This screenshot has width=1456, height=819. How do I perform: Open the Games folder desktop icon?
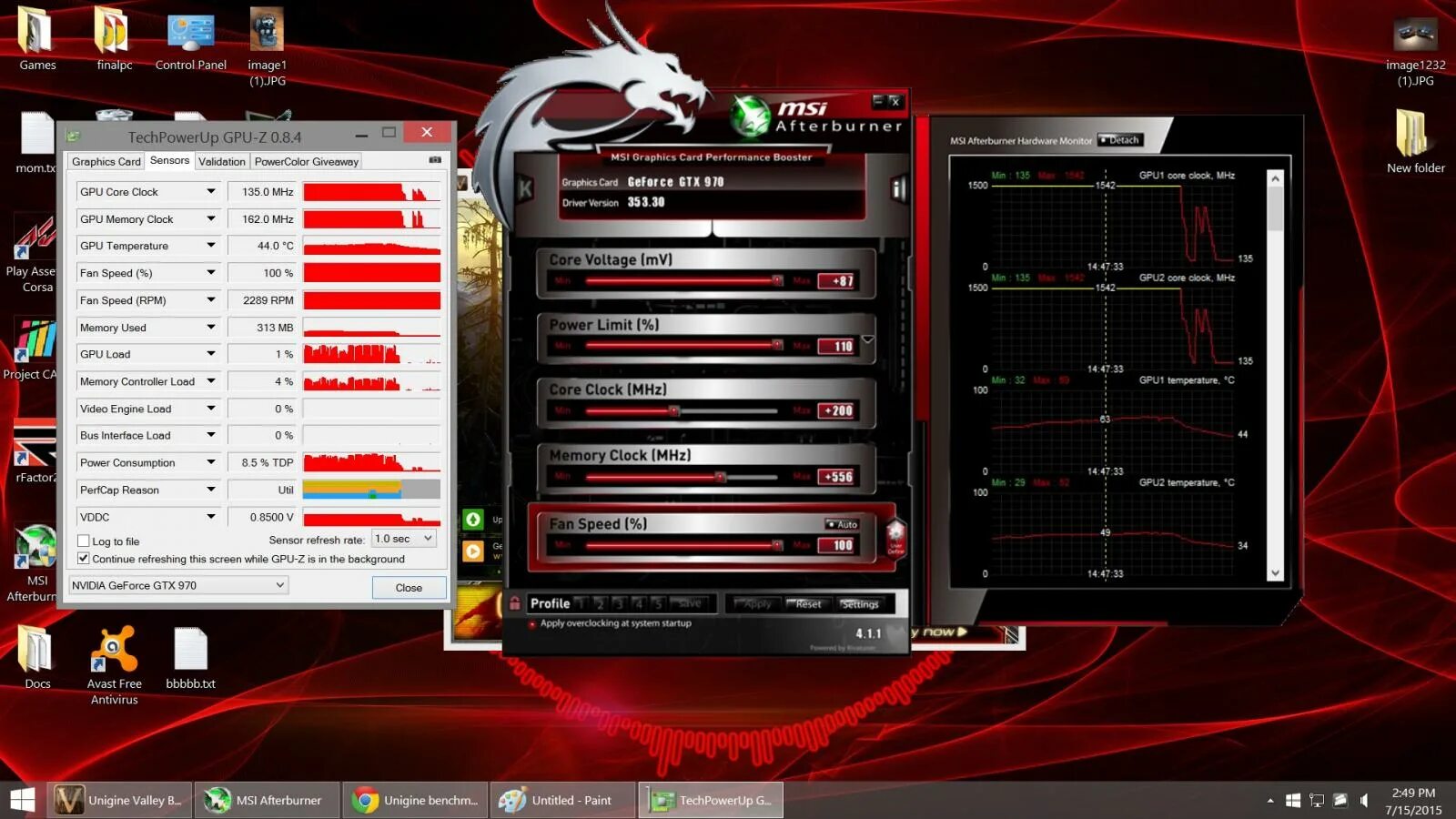pos(37,39)
